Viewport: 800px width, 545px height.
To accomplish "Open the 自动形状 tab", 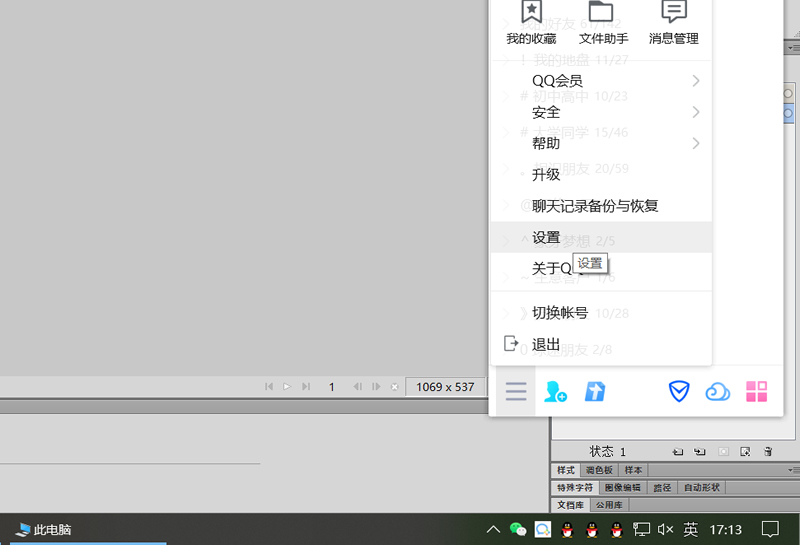I will pyautogui.click(x=702, y=488).
